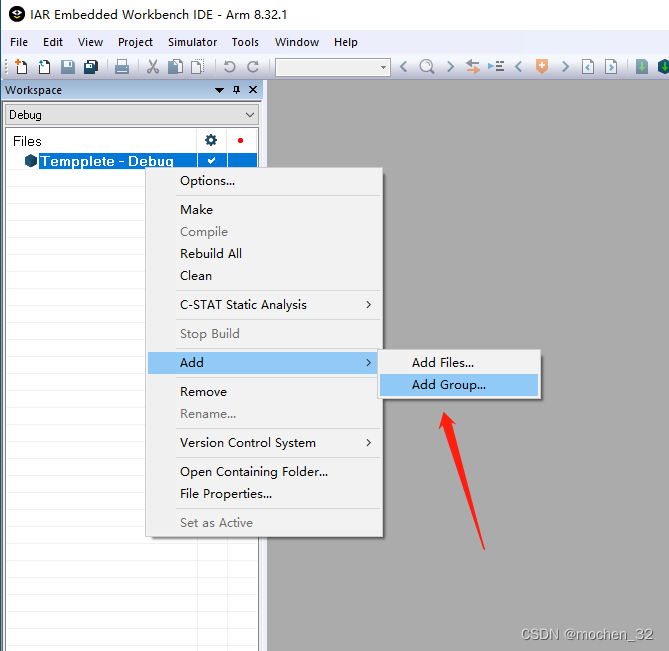
Task: Click the Paste toolbar icon
Action: click(x=198, y=67)
